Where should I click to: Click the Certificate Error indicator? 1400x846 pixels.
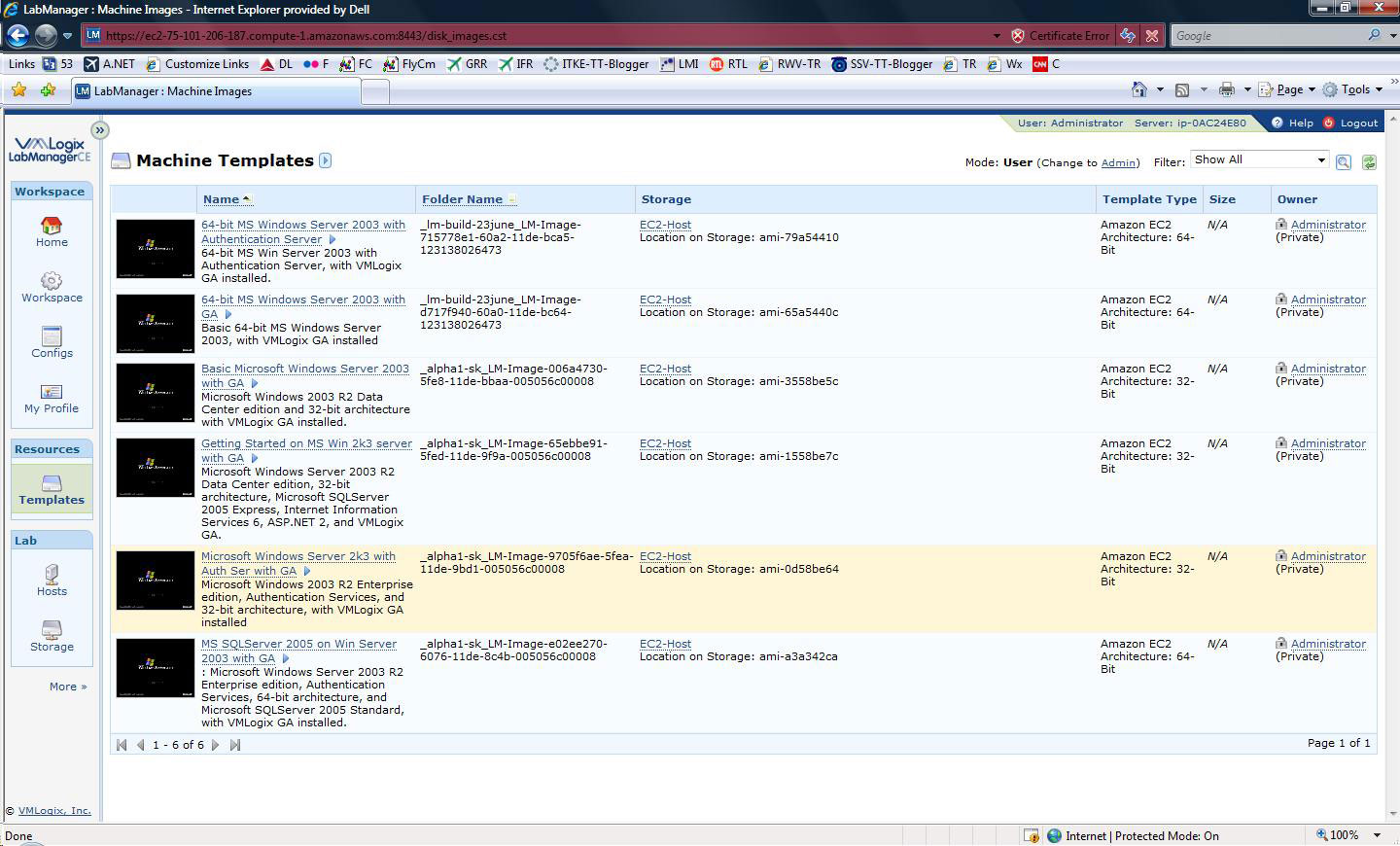[1060, 35]
